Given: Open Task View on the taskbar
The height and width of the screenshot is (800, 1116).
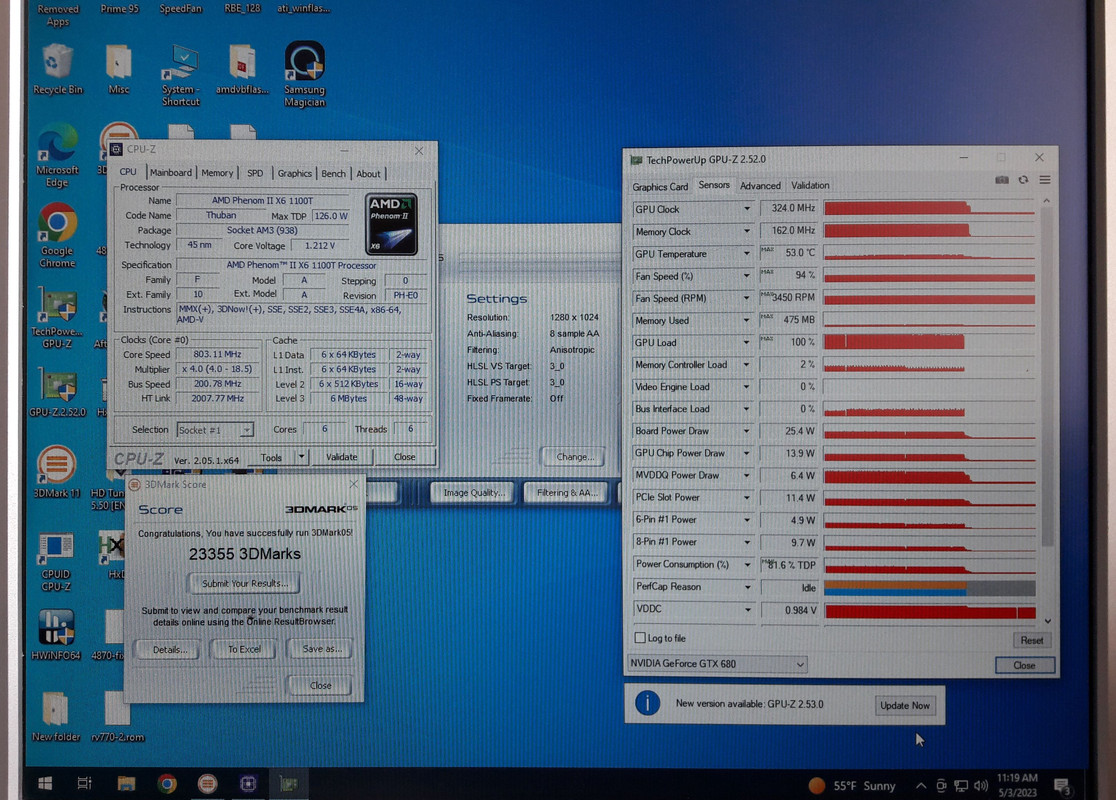Looking at the screenshot, I should [84, 784].
